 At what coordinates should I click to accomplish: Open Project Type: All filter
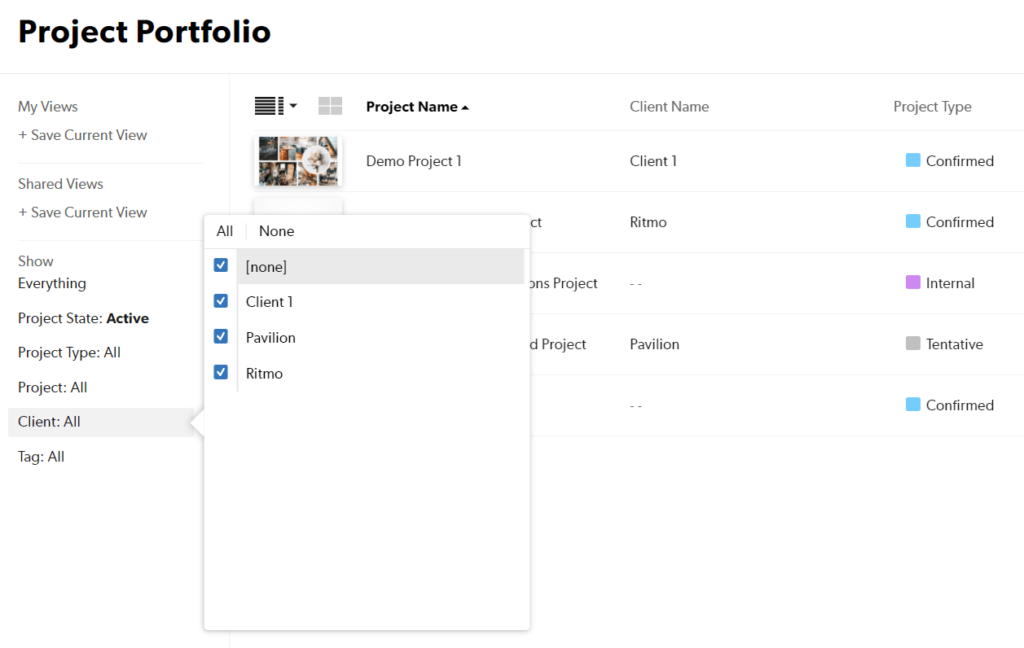pyautogui.click(x=69, y=353)
